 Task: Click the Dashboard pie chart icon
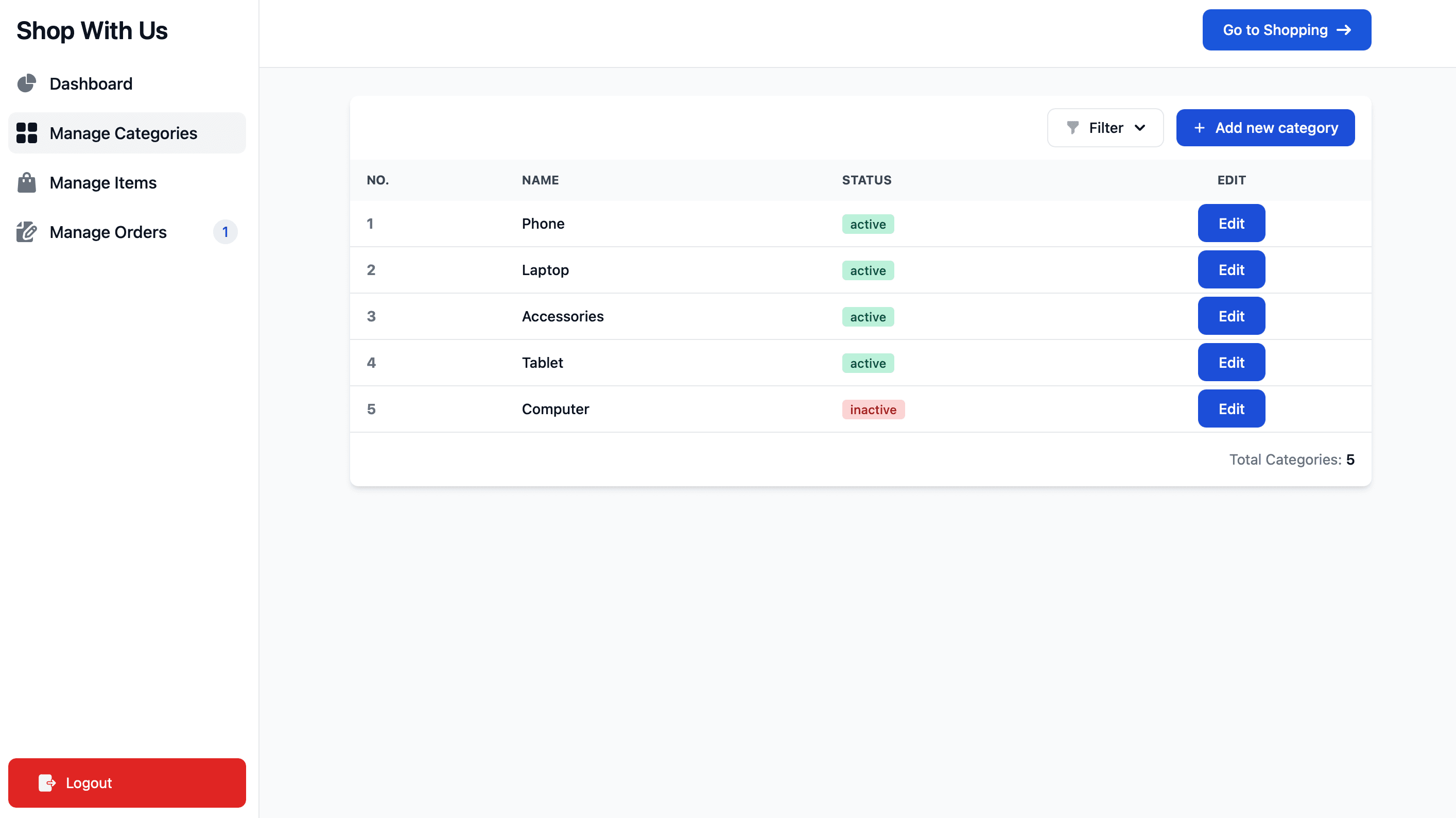(x=27, y=84)
